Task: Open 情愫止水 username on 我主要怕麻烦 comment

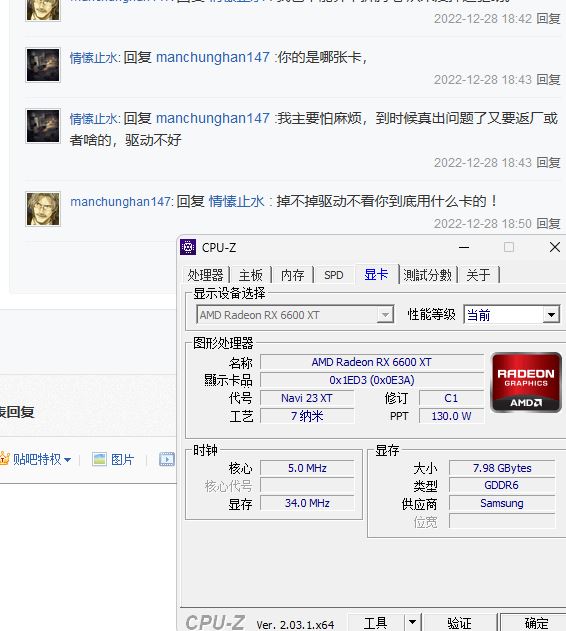Action: [94, 119]
